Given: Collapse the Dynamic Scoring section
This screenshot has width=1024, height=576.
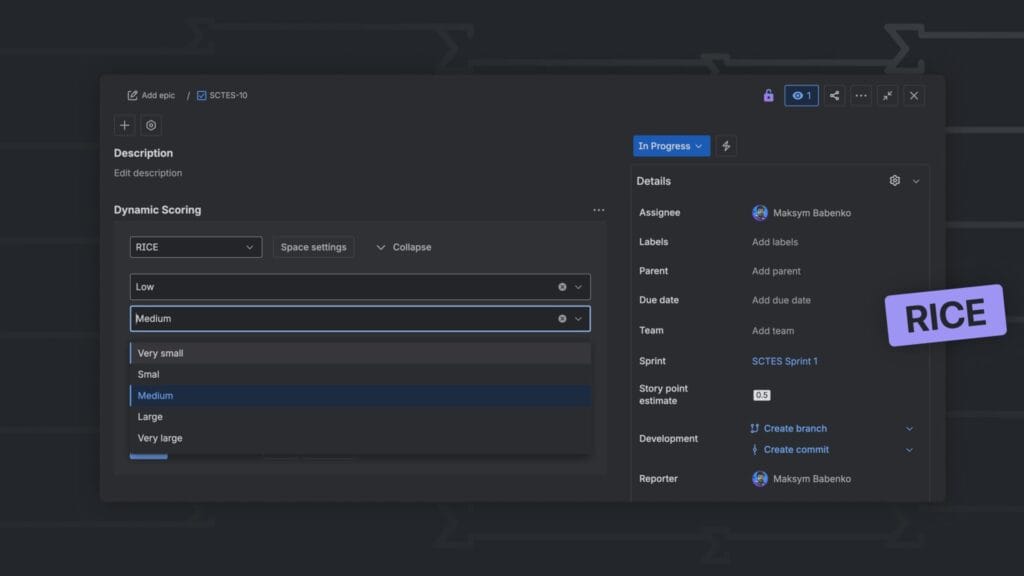Looking at the screenshot, I should pyautogui.click(x=403, y=247).
